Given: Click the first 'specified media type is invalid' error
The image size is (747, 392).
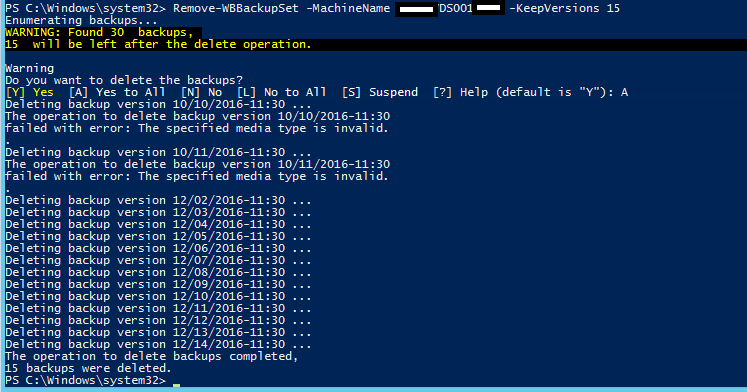Looking at the screenshot, I should coord(263,128).
